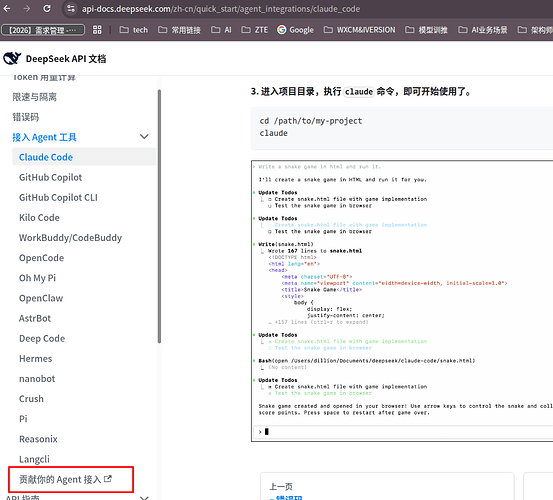Open the tech bookmark folder
This screenshot has width=553, height=500.
[134, 30]
